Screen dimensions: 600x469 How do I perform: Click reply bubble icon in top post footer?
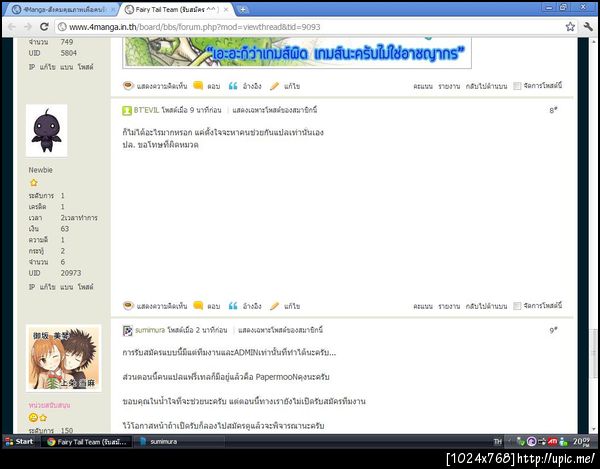[198, 85]
